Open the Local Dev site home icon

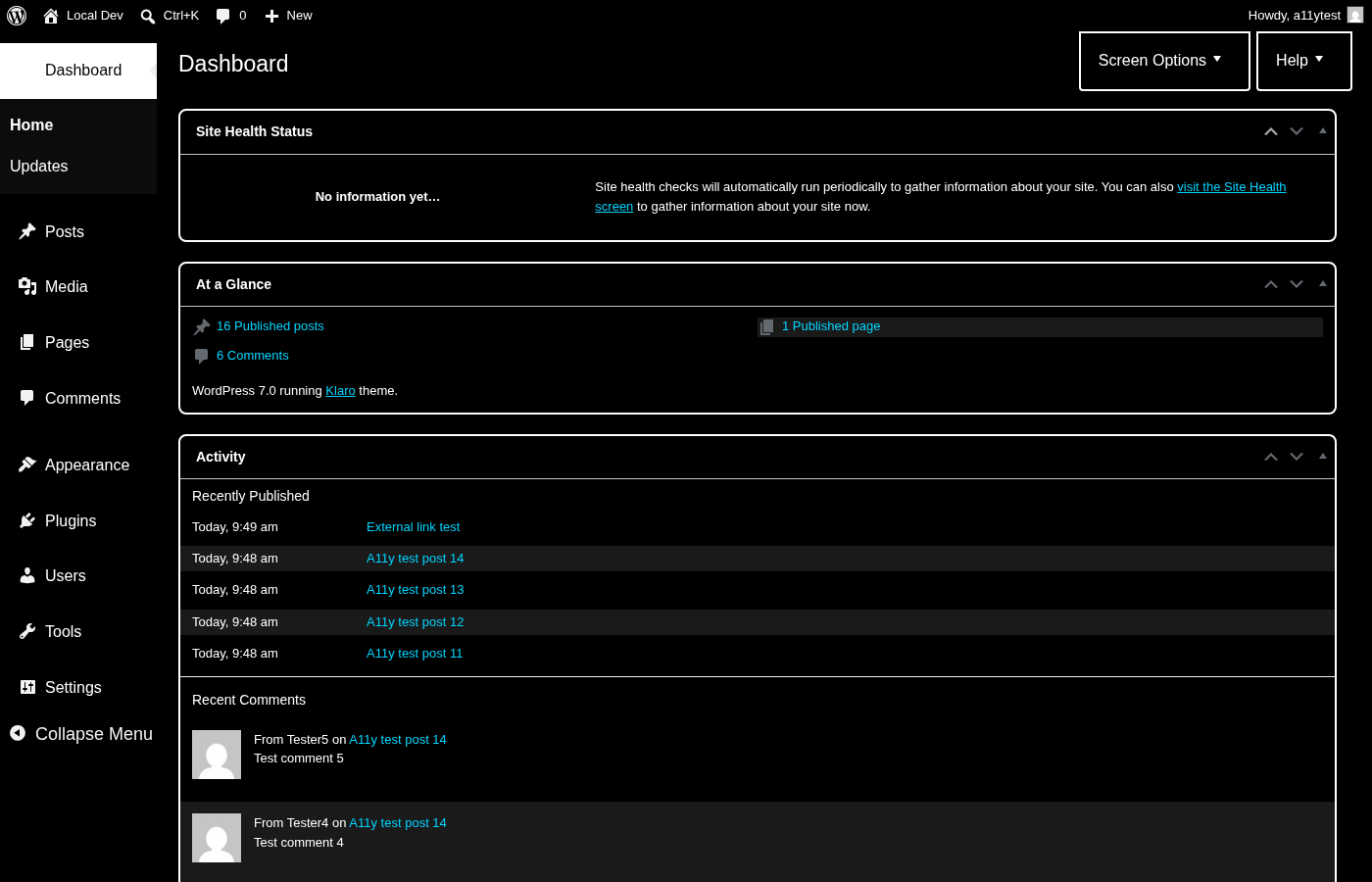click(x=51, y=16)
